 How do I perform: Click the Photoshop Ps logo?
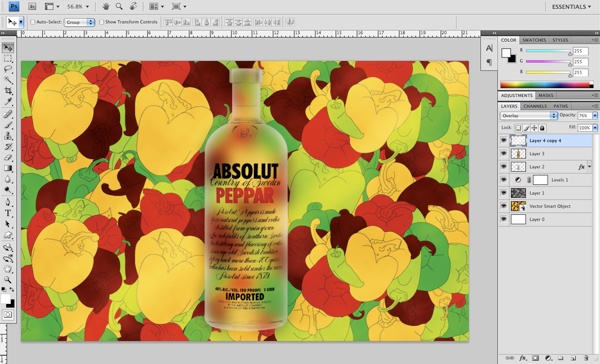[14, 7]
